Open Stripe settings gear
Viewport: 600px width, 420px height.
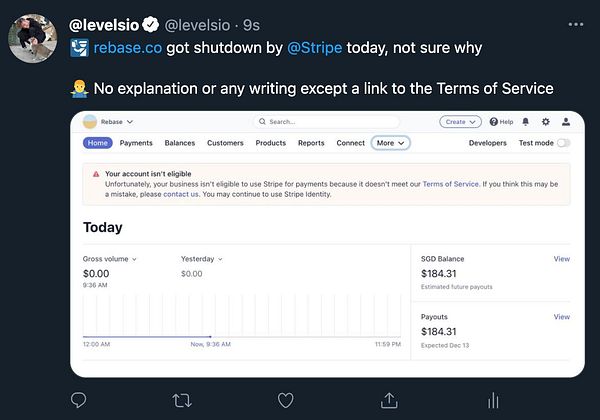[545, 122]
